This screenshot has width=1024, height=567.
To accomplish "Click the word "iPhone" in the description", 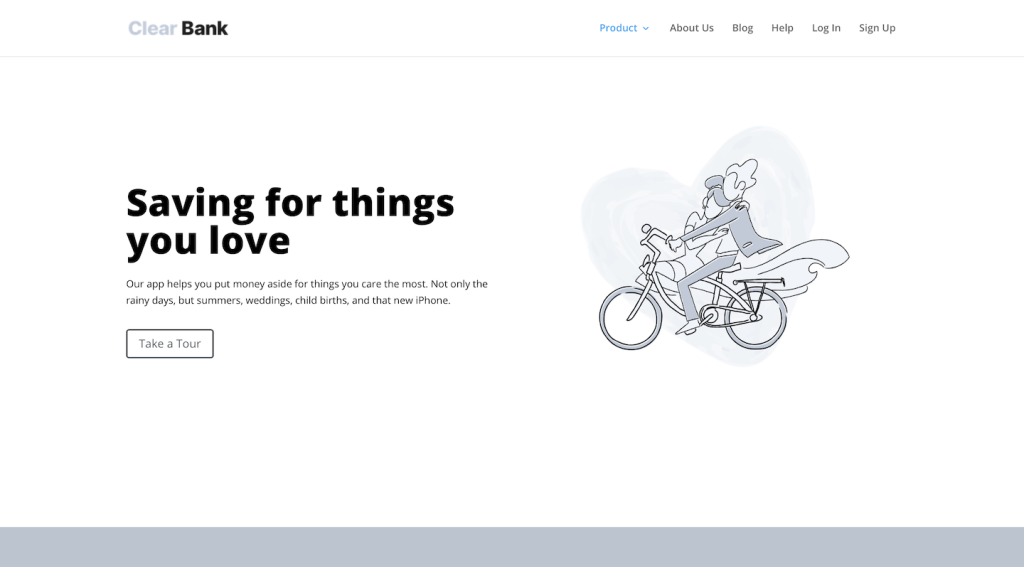I will (432, 300).
